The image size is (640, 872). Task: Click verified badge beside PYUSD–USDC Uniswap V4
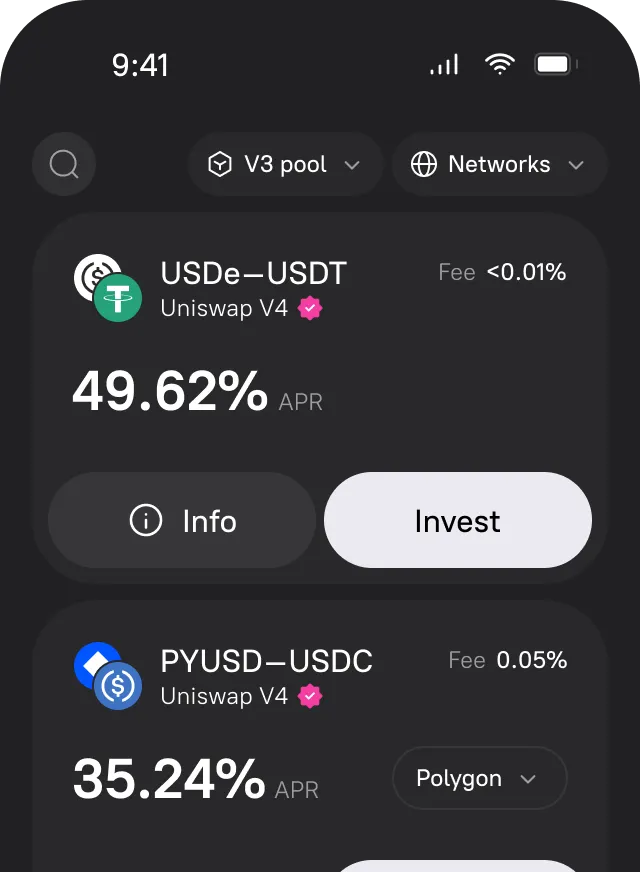311,696
